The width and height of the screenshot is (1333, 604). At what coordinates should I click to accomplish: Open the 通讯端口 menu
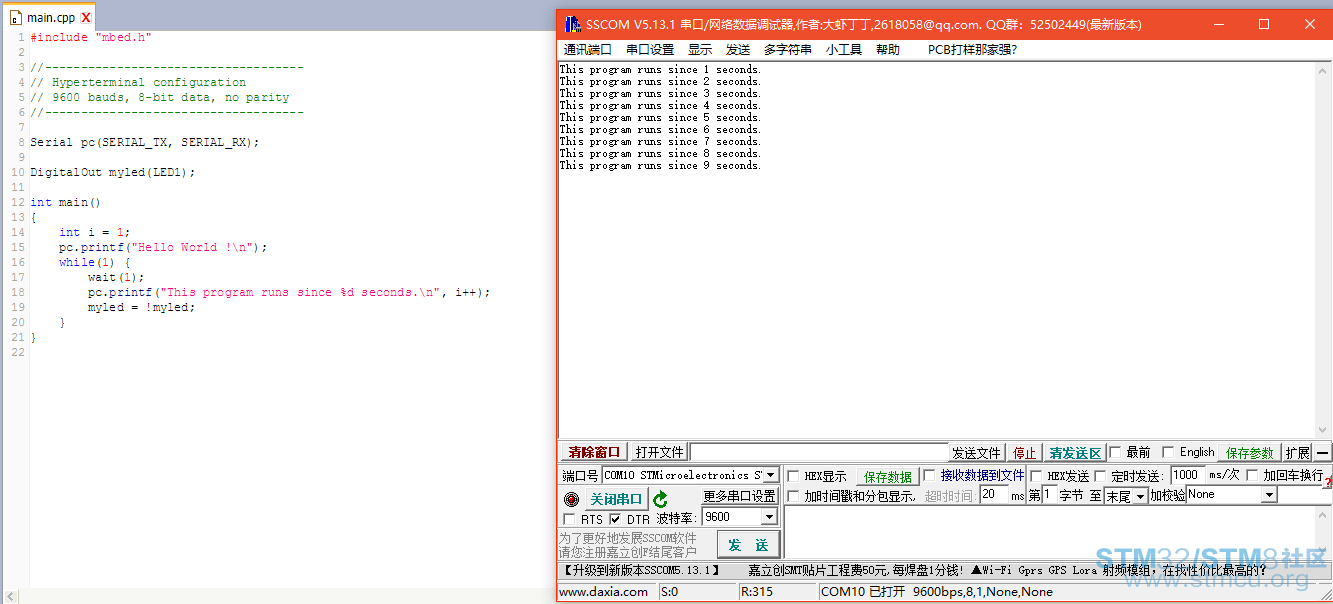point(587,50)
